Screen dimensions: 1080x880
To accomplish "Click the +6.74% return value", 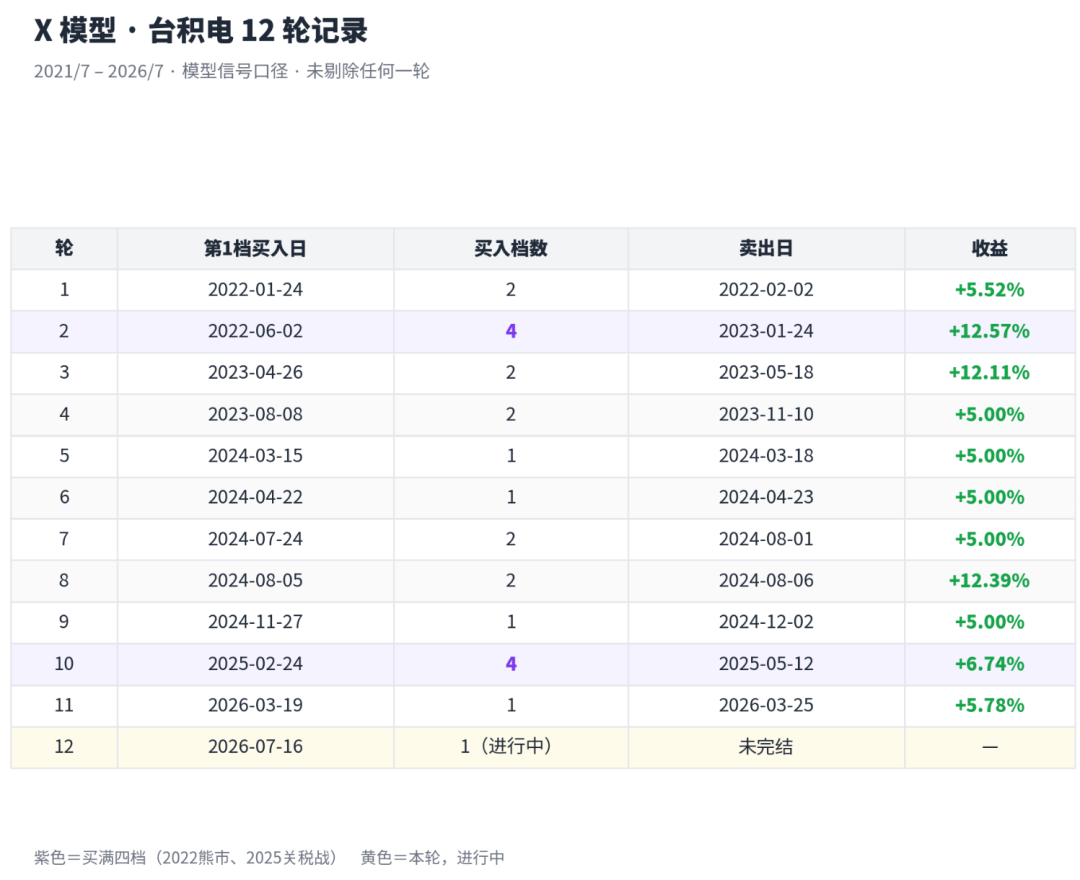I will [989, 664].
